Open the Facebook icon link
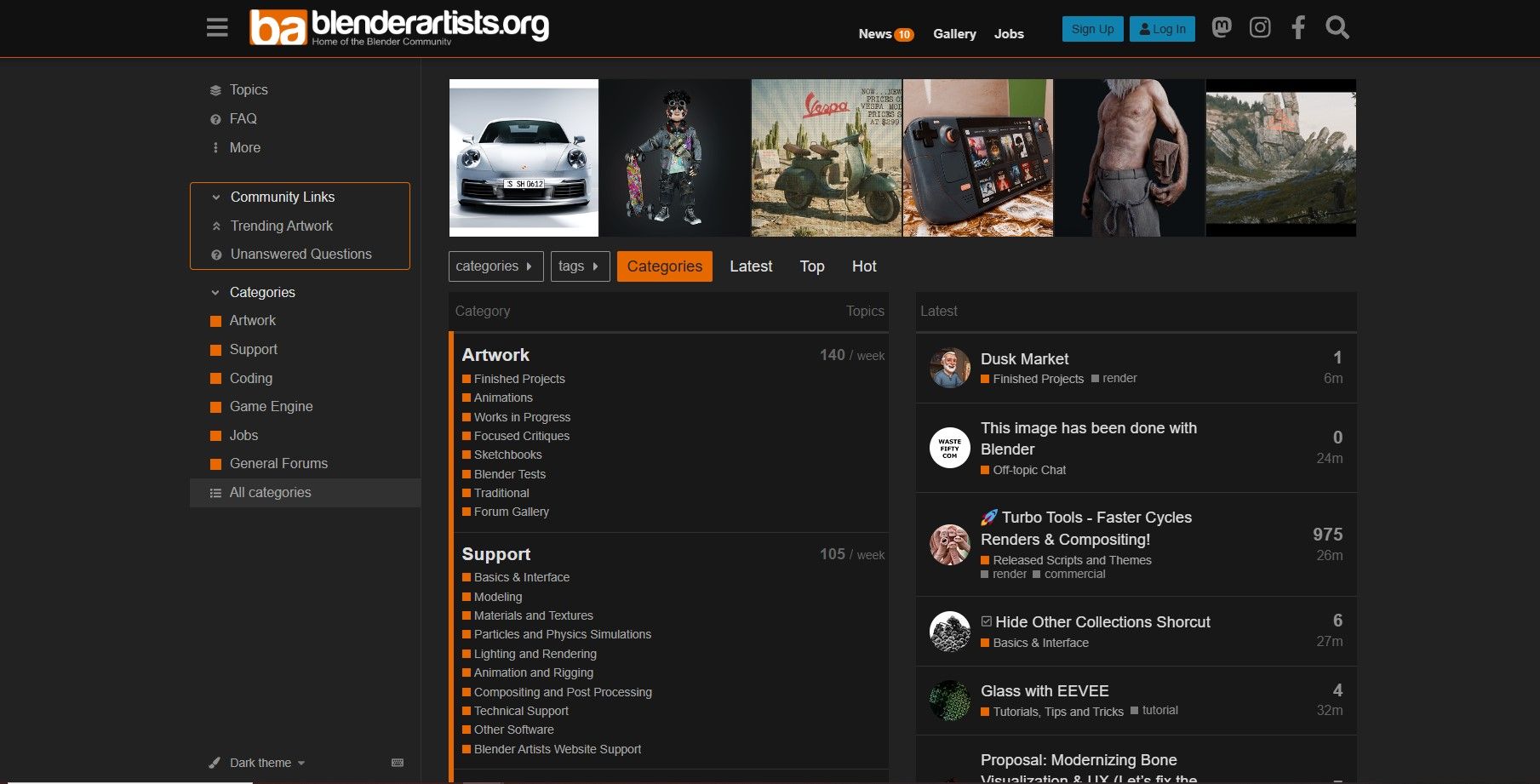 pyautogui.click(x=1298, y=28)
